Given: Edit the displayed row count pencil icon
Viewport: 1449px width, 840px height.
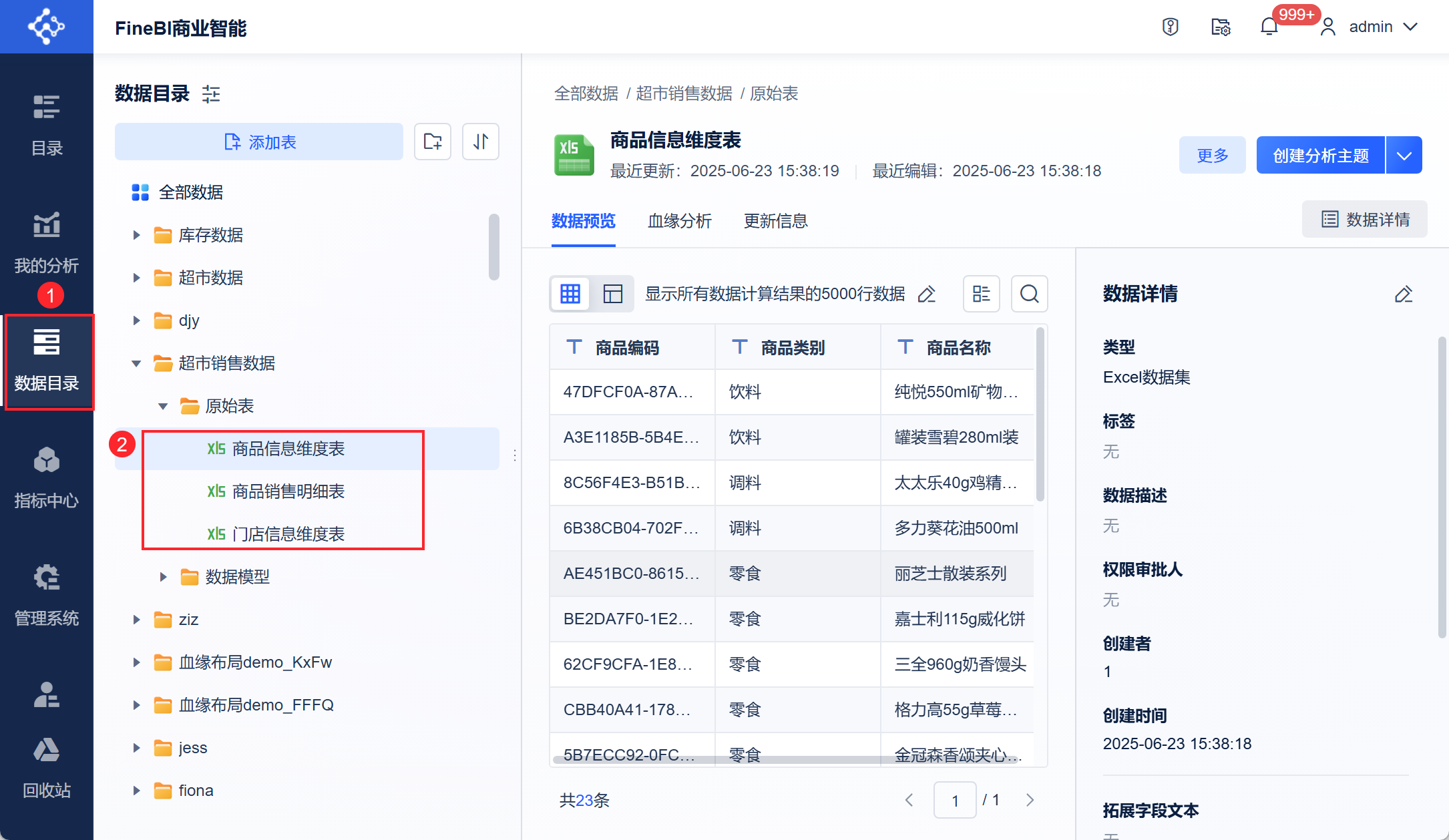Looking at the screenshot, I should pos(927,294).
